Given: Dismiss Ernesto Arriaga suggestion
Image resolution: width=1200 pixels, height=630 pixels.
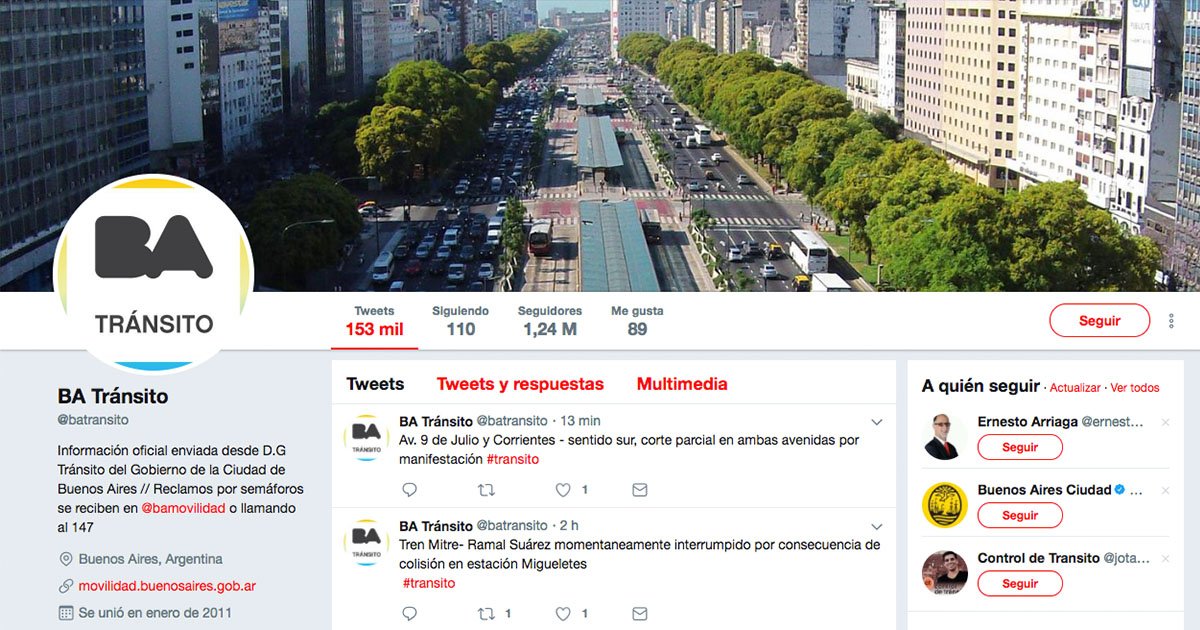Looking at the screenshot, I should click(1165, 422).
